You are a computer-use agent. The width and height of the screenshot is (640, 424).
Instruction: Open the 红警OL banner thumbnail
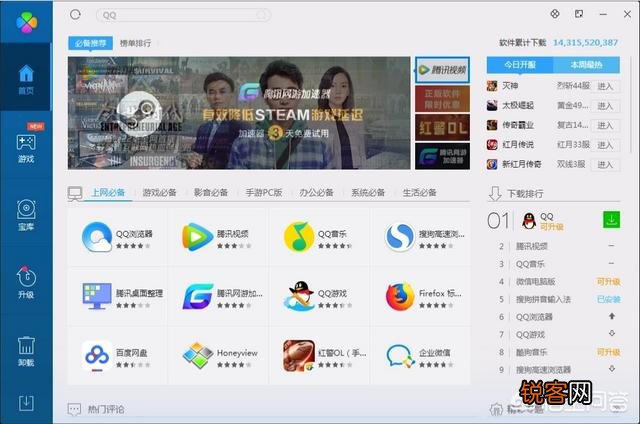click(x=442, y=128)
